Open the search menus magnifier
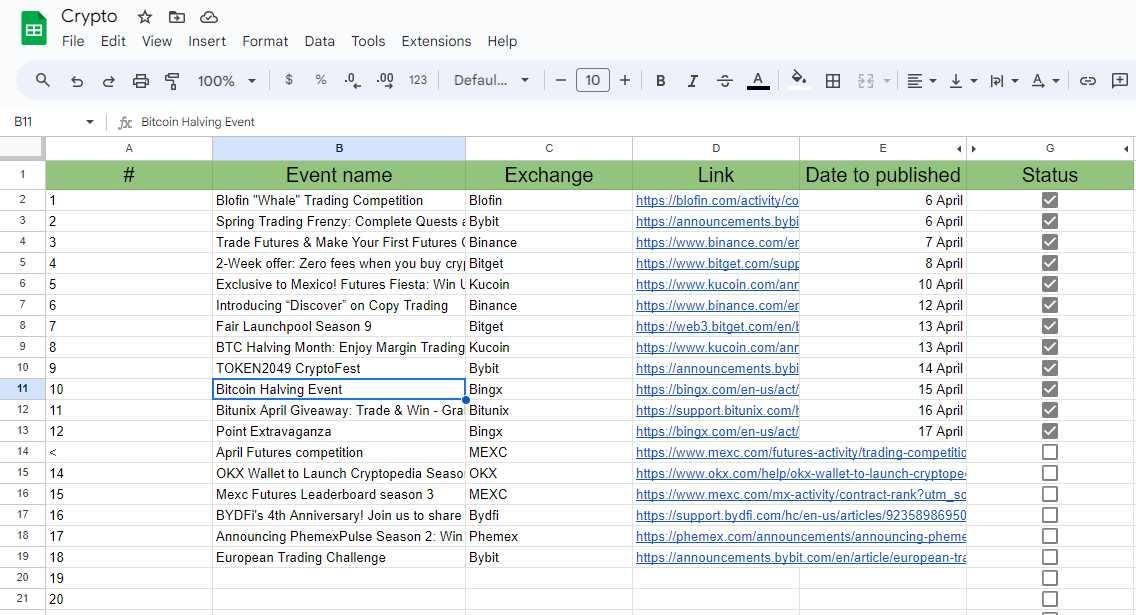Viewport: 1136px width, 615px height. 43,80
